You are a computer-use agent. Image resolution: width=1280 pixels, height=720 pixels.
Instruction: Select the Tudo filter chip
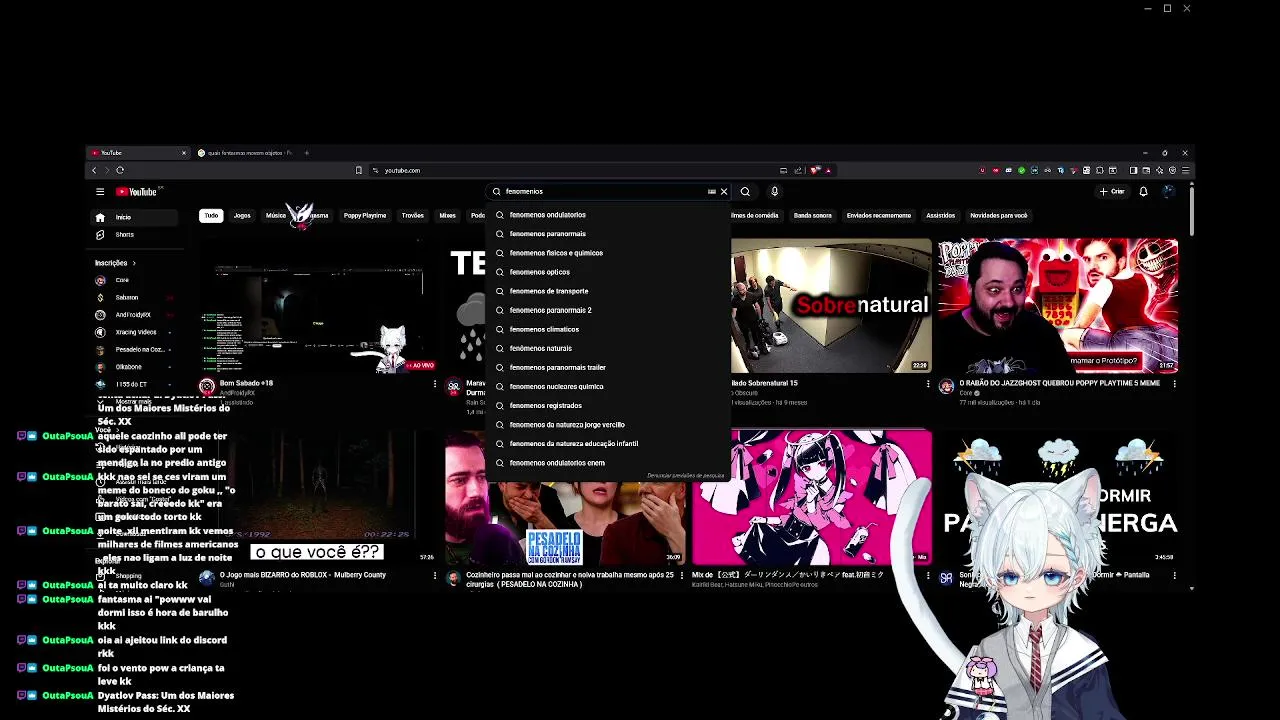point(211,215)
